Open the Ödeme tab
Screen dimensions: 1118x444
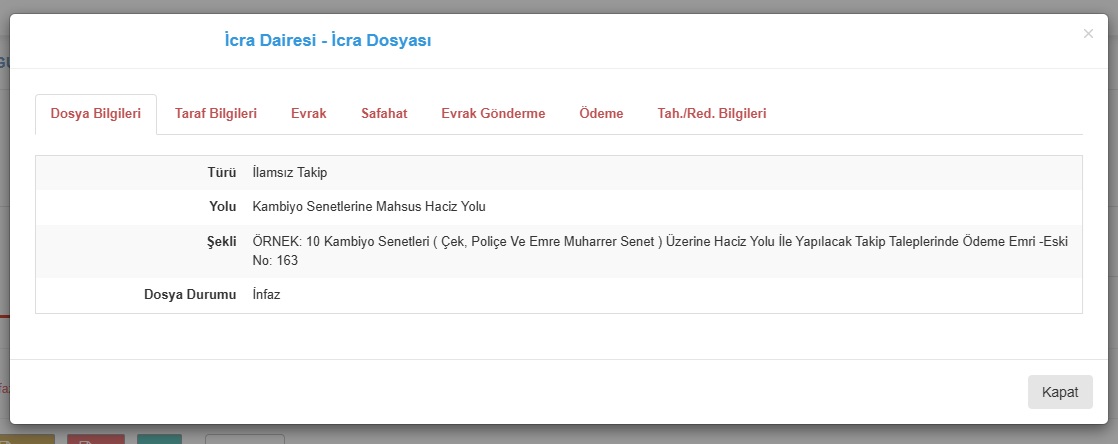click(x=601, y=114)
